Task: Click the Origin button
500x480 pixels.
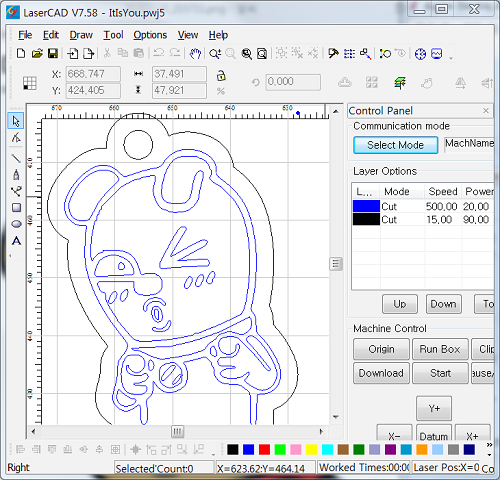Action: click(381, 349)
